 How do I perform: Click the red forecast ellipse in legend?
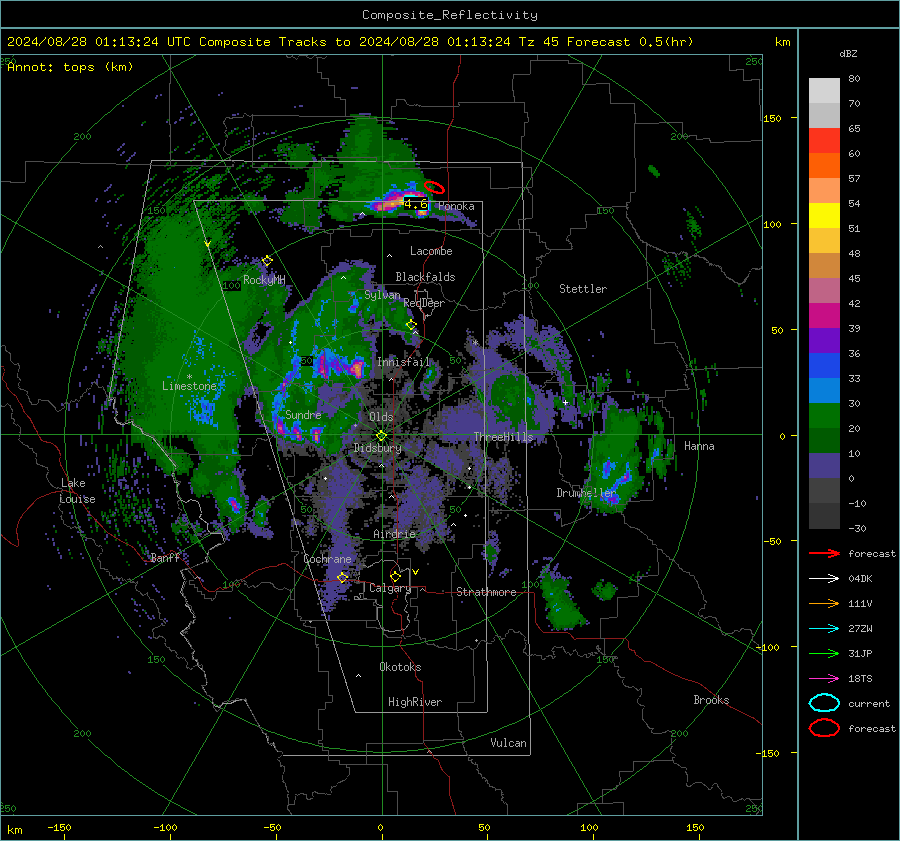824,728
